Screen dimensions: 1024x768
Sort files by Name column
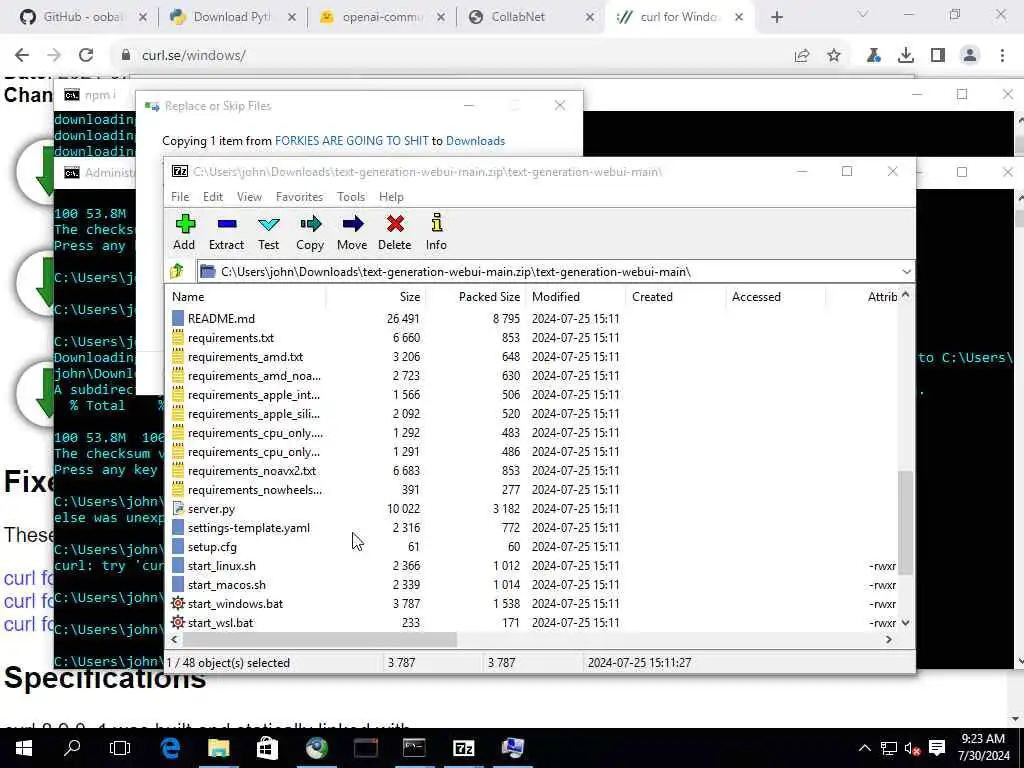point(247,296)
